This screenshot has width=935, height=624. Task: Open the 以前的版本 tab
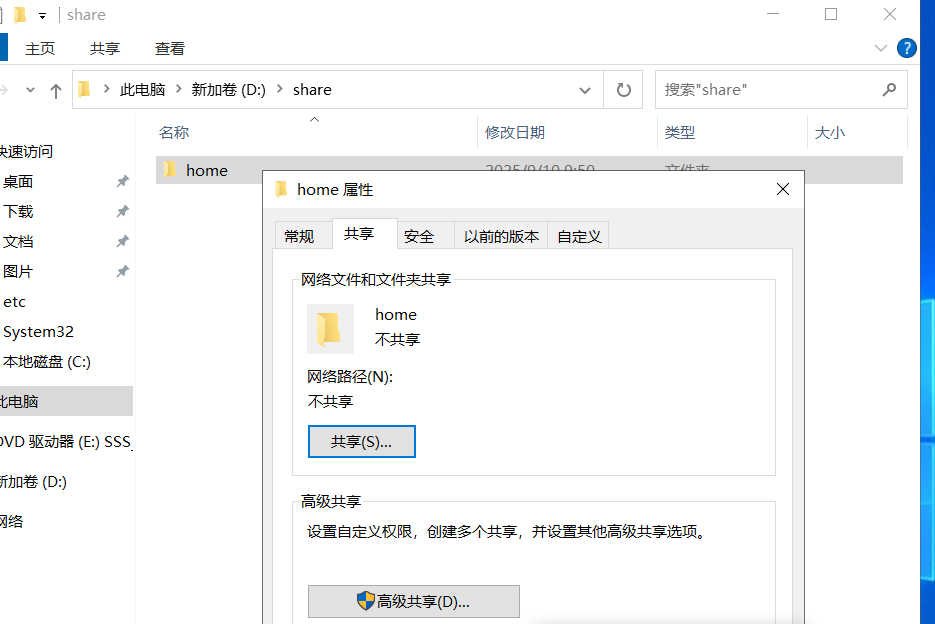[x=501, y=236]
